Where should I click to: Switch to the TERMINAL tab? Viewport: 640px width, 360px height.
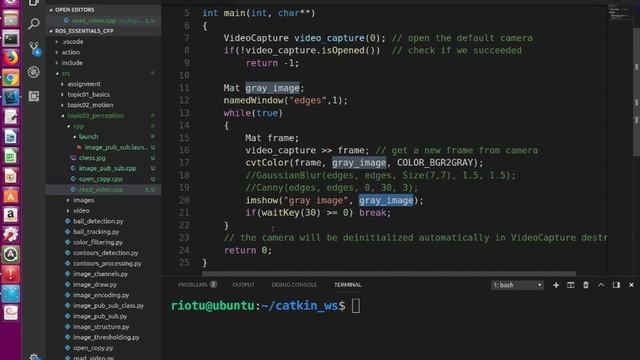coord(348,285)
